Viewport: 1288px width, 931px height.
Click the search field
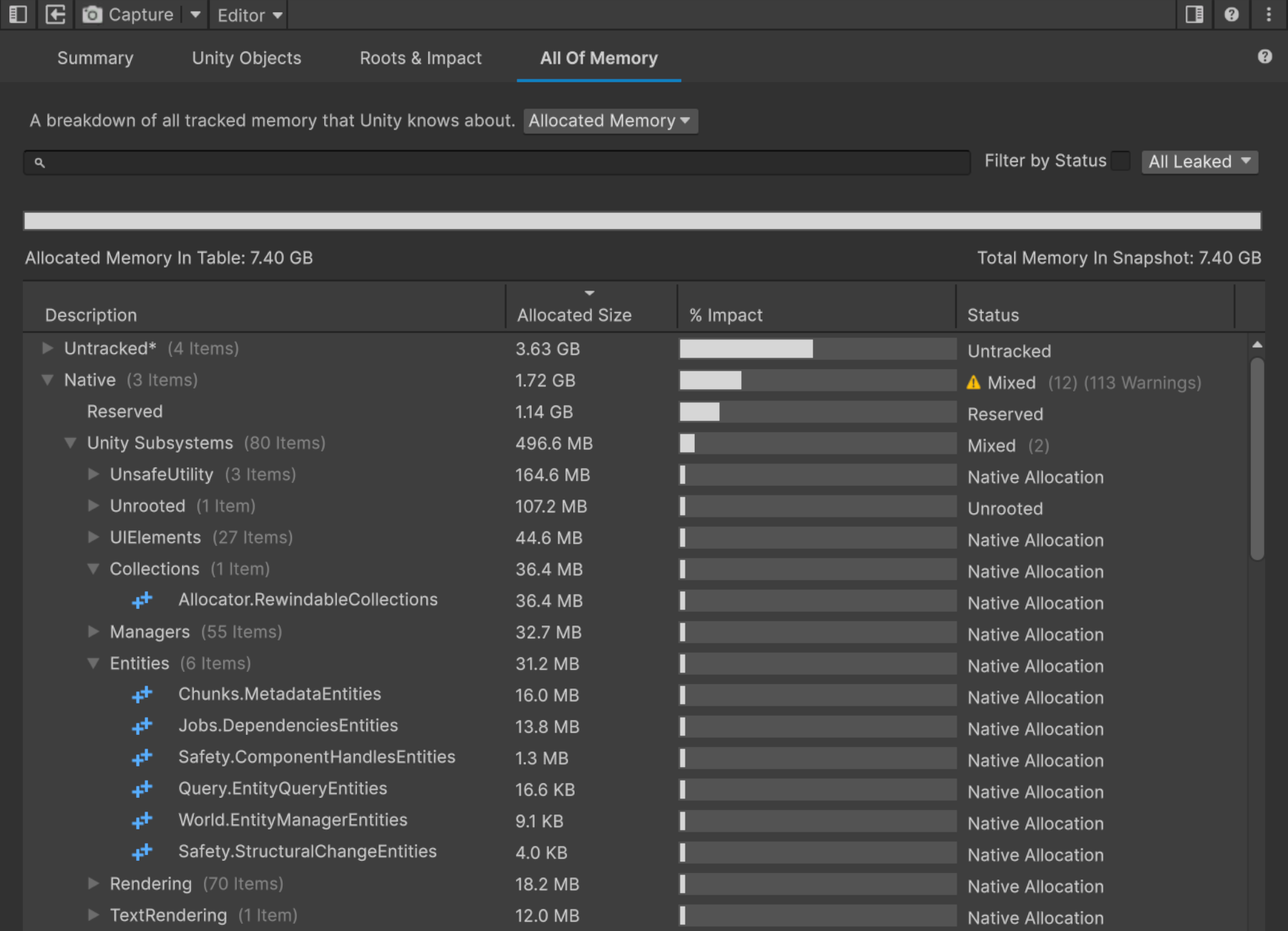(x=497, y=162)
